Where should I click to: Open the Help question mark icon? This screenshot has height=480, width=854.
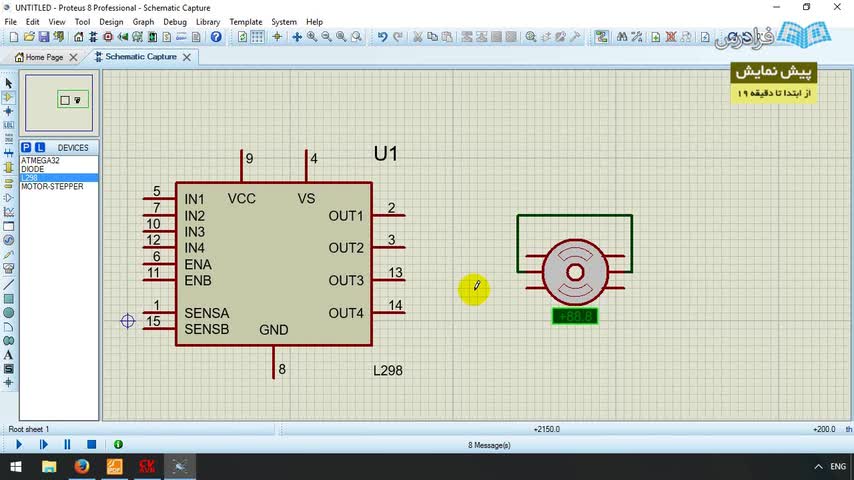pos(216,37)
